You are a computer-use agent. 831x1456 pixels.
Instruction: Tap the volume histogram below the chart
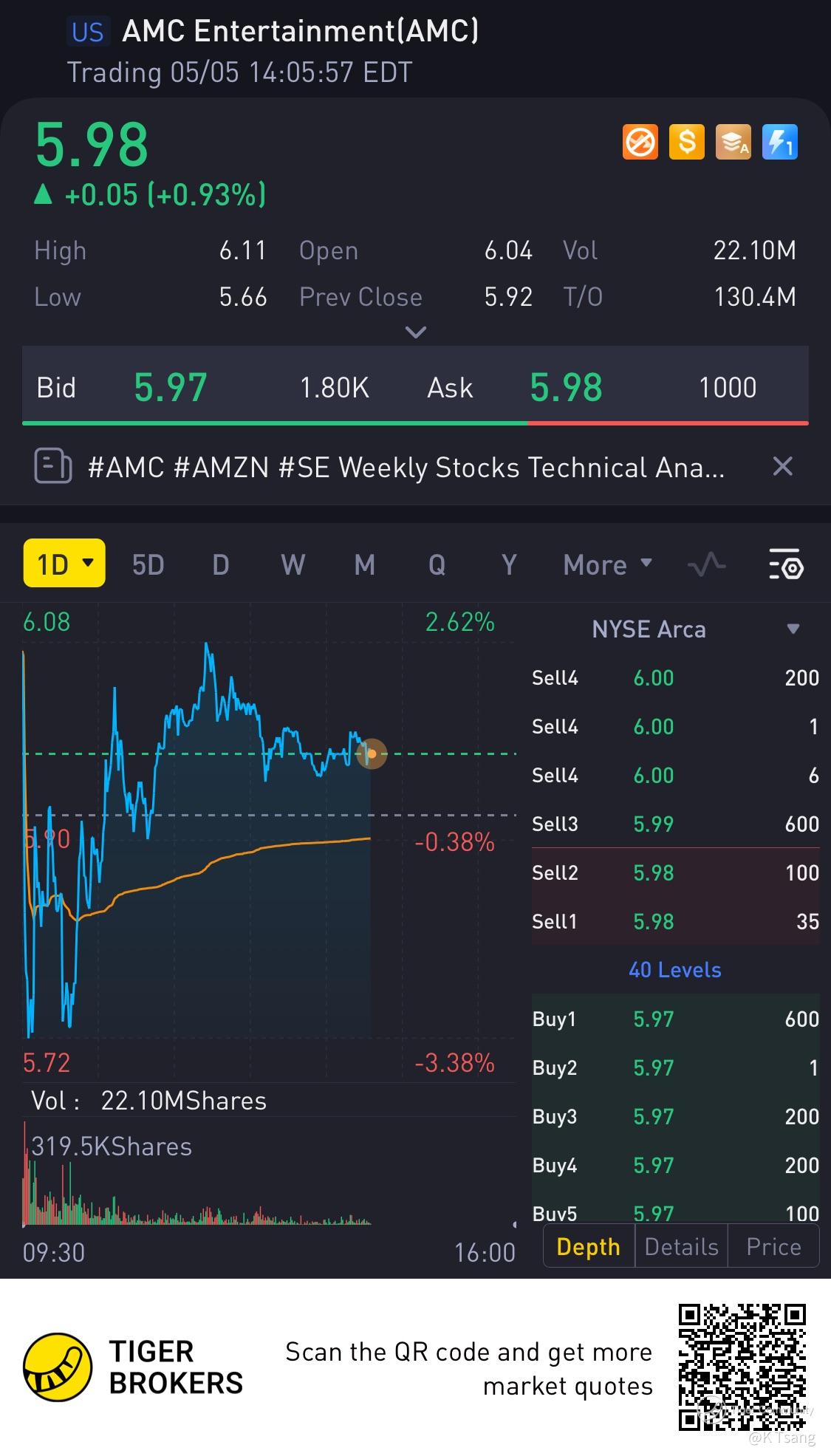[197, 1175]
